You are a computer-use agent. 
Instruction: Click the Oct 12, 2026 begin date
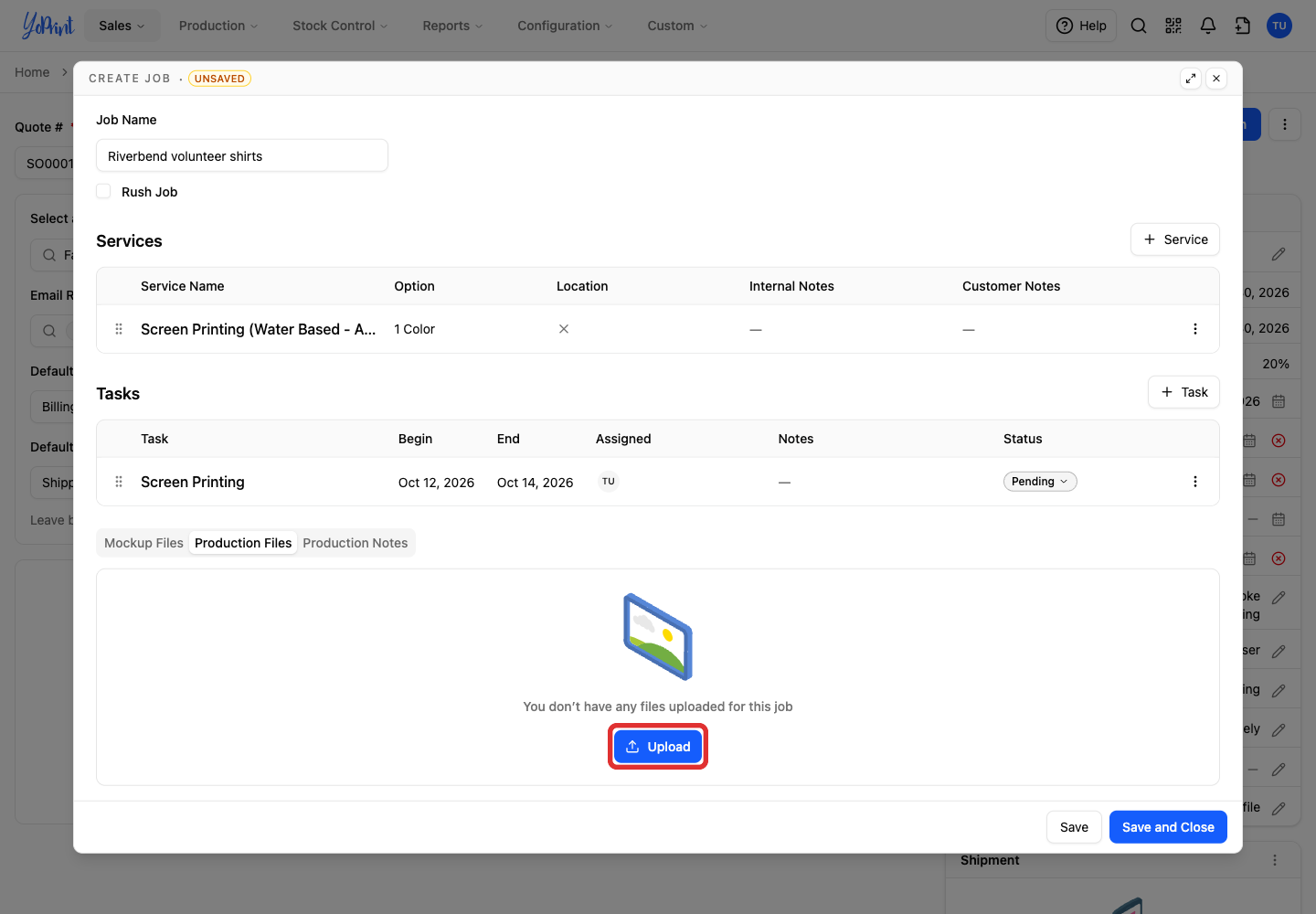point(436,483)
